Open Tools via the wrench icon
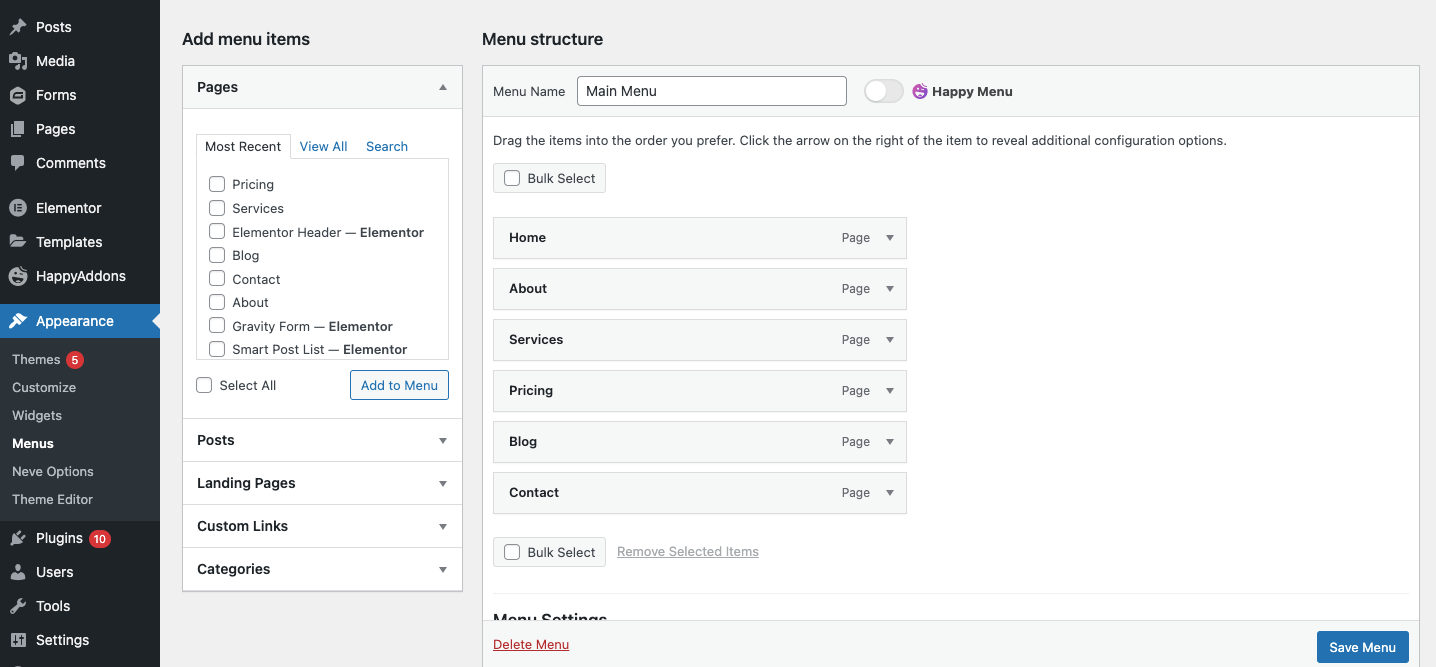This screenshot has height=667, width=1436. pyautogui.click(x=18, y=606)
